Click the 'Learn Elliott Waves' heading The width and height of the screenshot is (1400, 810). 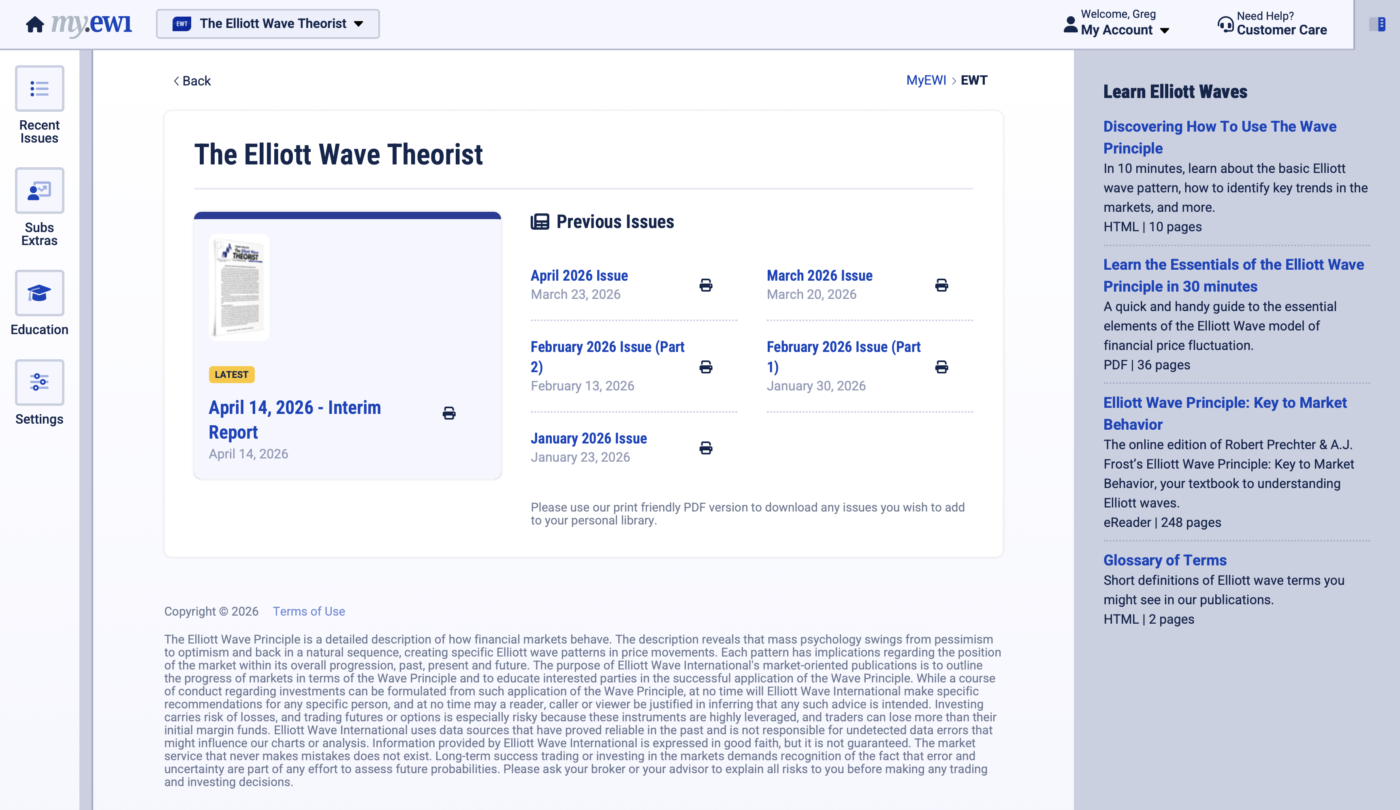pos(1175,92)
